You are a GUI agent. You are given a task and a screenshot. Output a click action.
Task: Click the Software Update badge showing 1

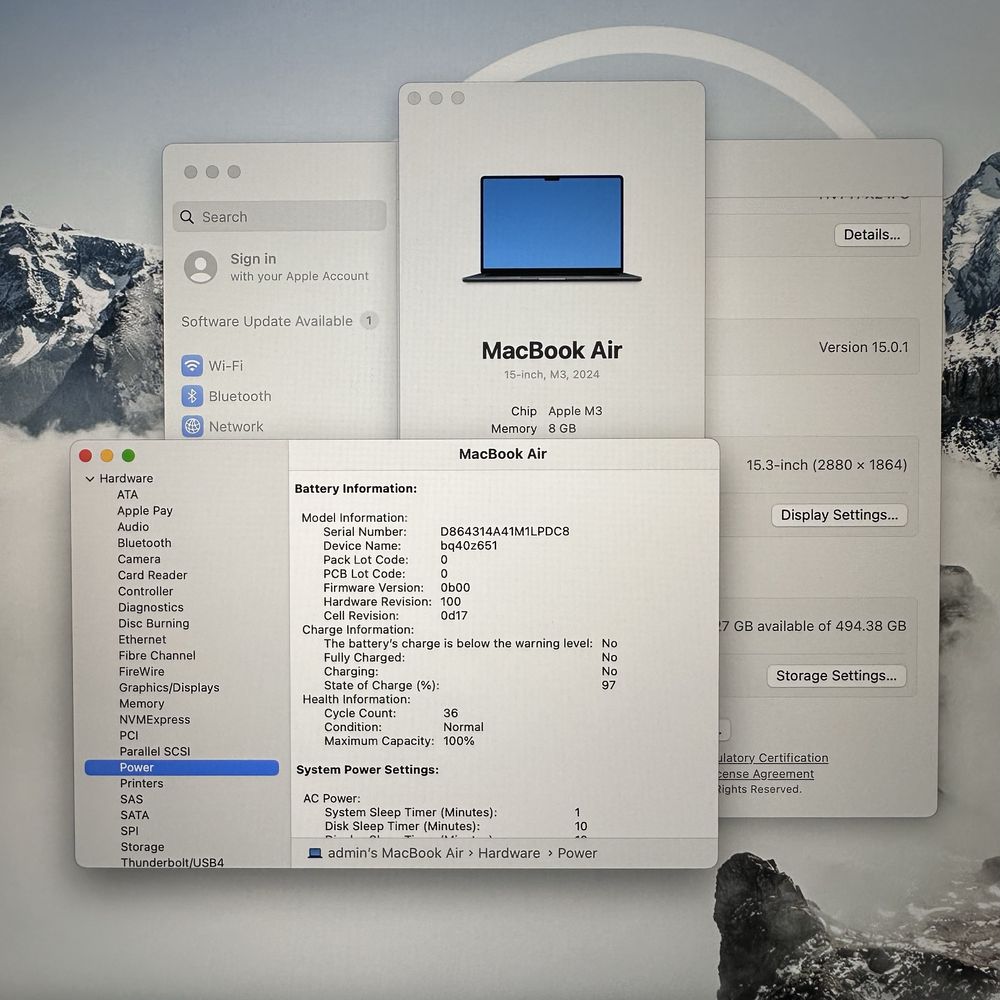369,320
